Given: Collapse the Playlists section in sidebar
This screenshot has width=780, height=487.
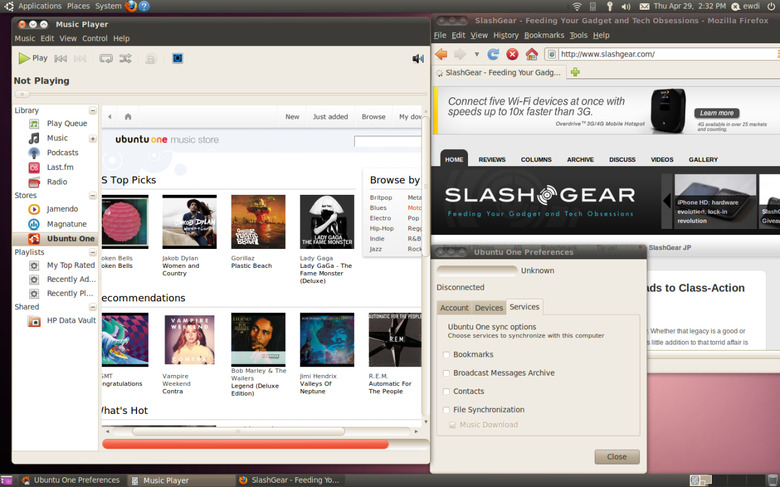Looking at the screenshot, I should click(93, 252).
